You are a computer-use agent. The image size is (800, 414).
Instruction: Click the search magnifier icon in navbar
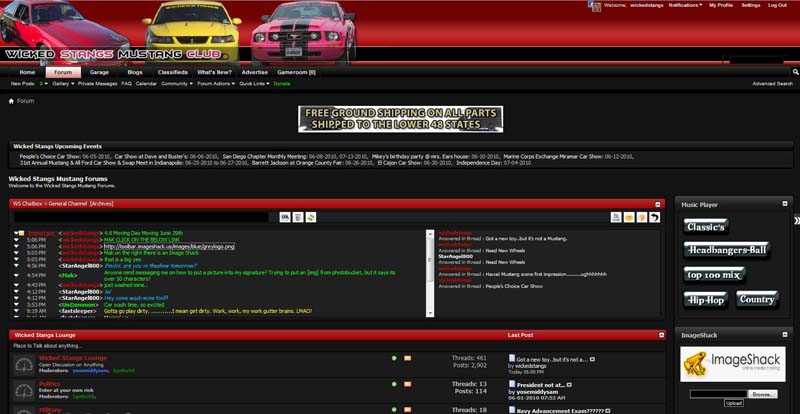pyautogui.click(x=795, y=72)
